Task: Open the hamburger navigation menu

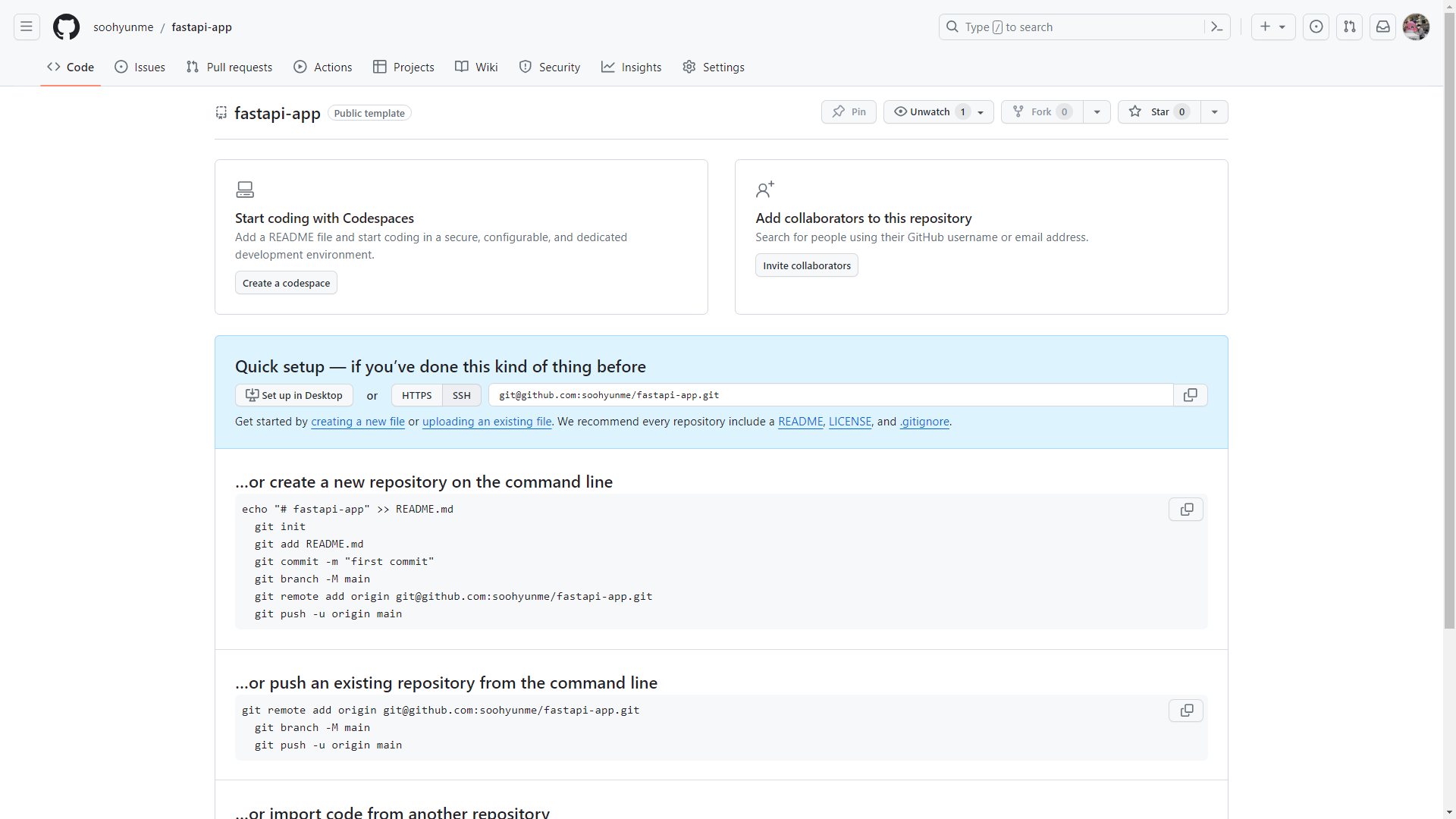Action: pyautogui.click(x=27, y=27)
